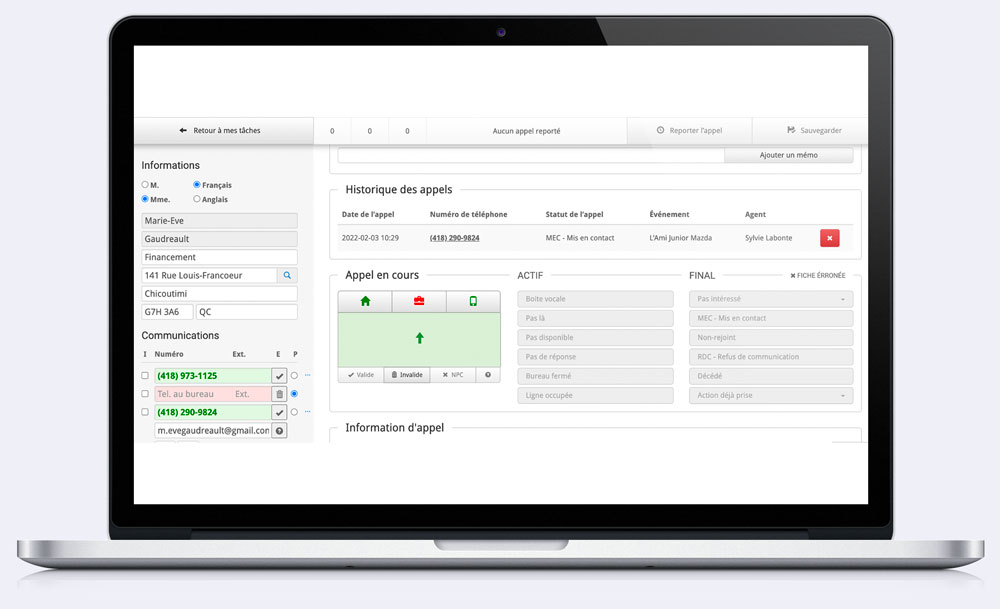Mark the number as Valide
Viewport: 1000px width, 609px height.
(361, 375)
